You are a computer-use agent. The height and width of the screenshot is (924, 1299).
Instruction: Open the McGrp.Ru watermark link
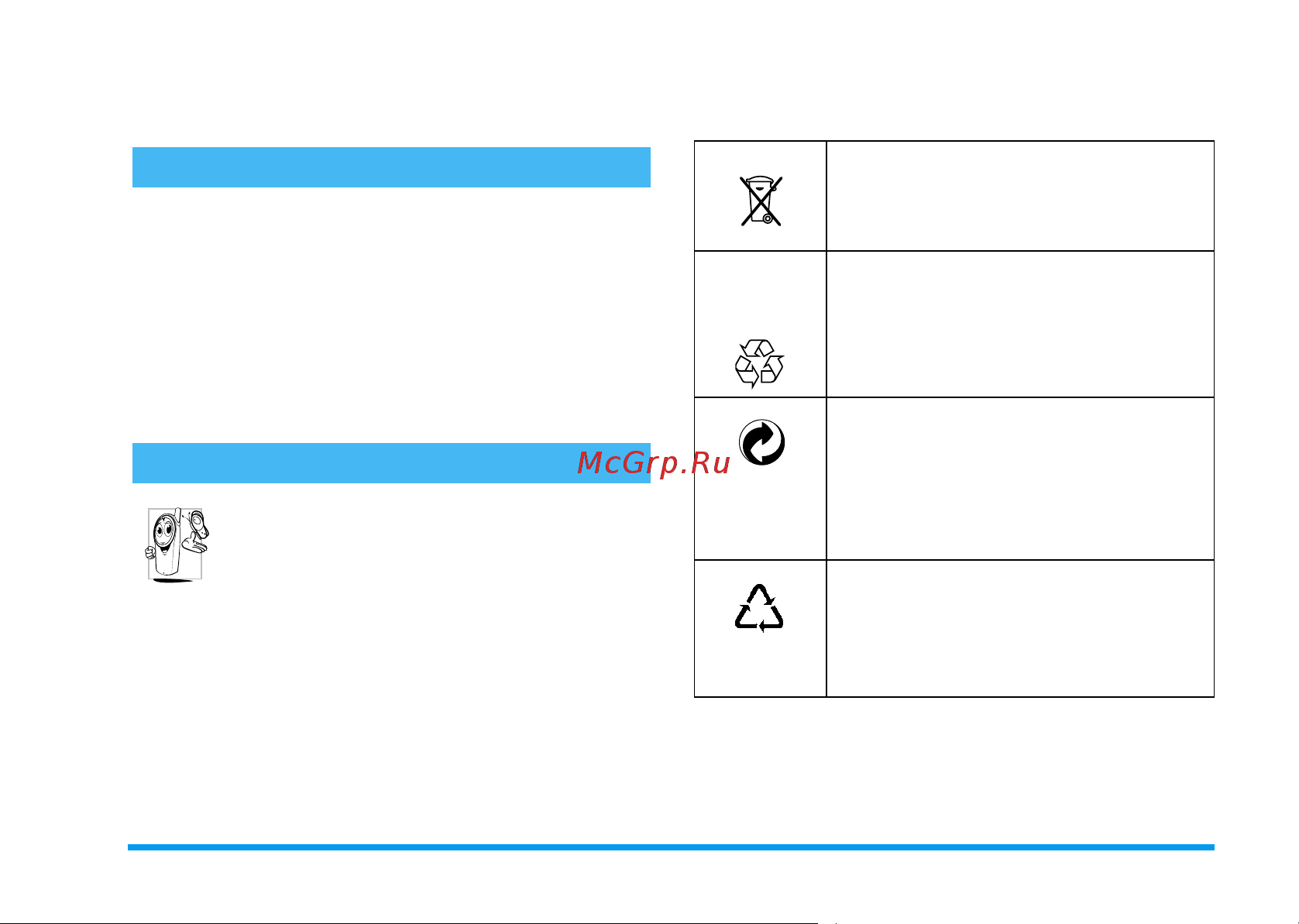654,463
